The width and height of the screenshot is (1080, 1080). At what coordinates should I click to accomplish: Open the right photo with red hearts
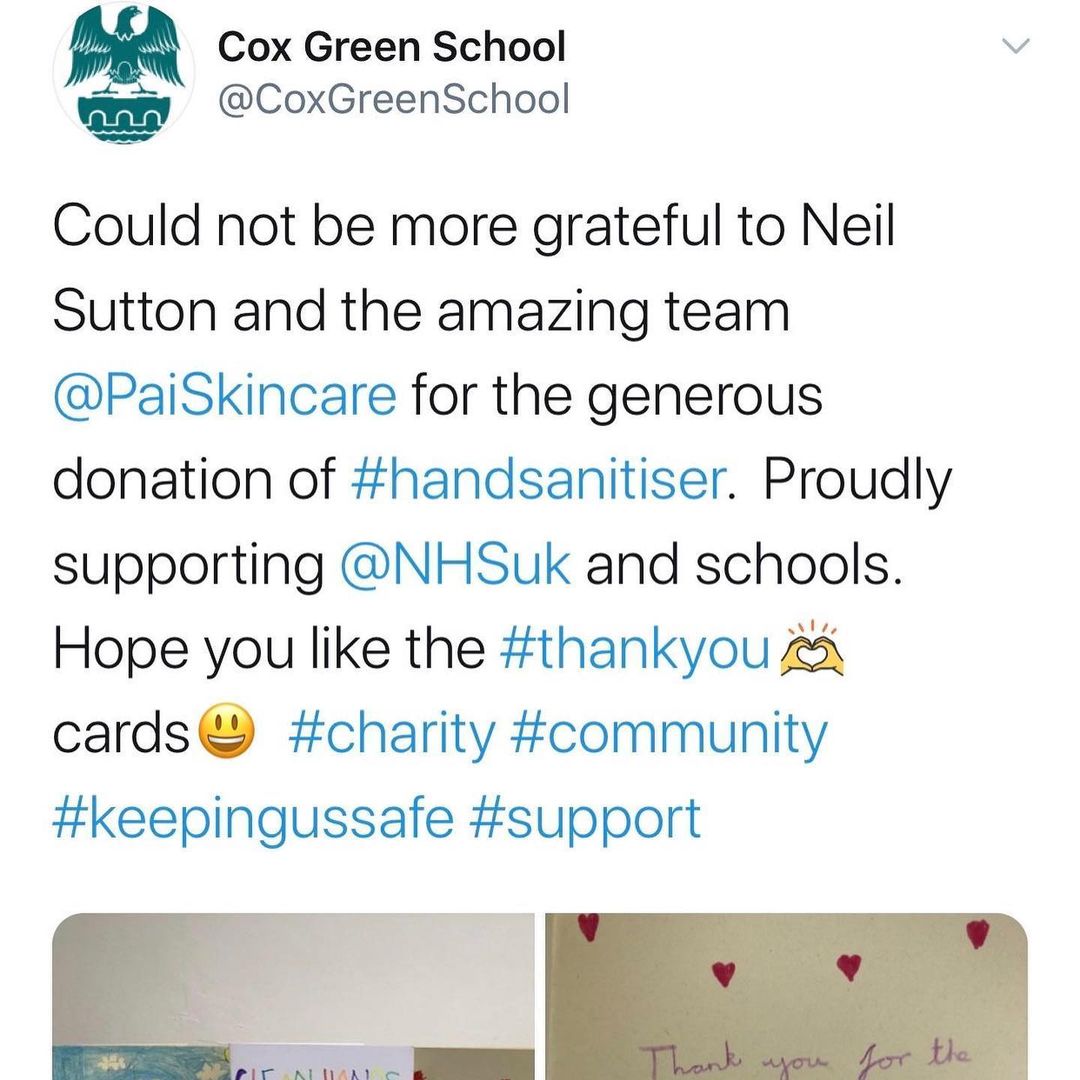[x=787, y=996]
